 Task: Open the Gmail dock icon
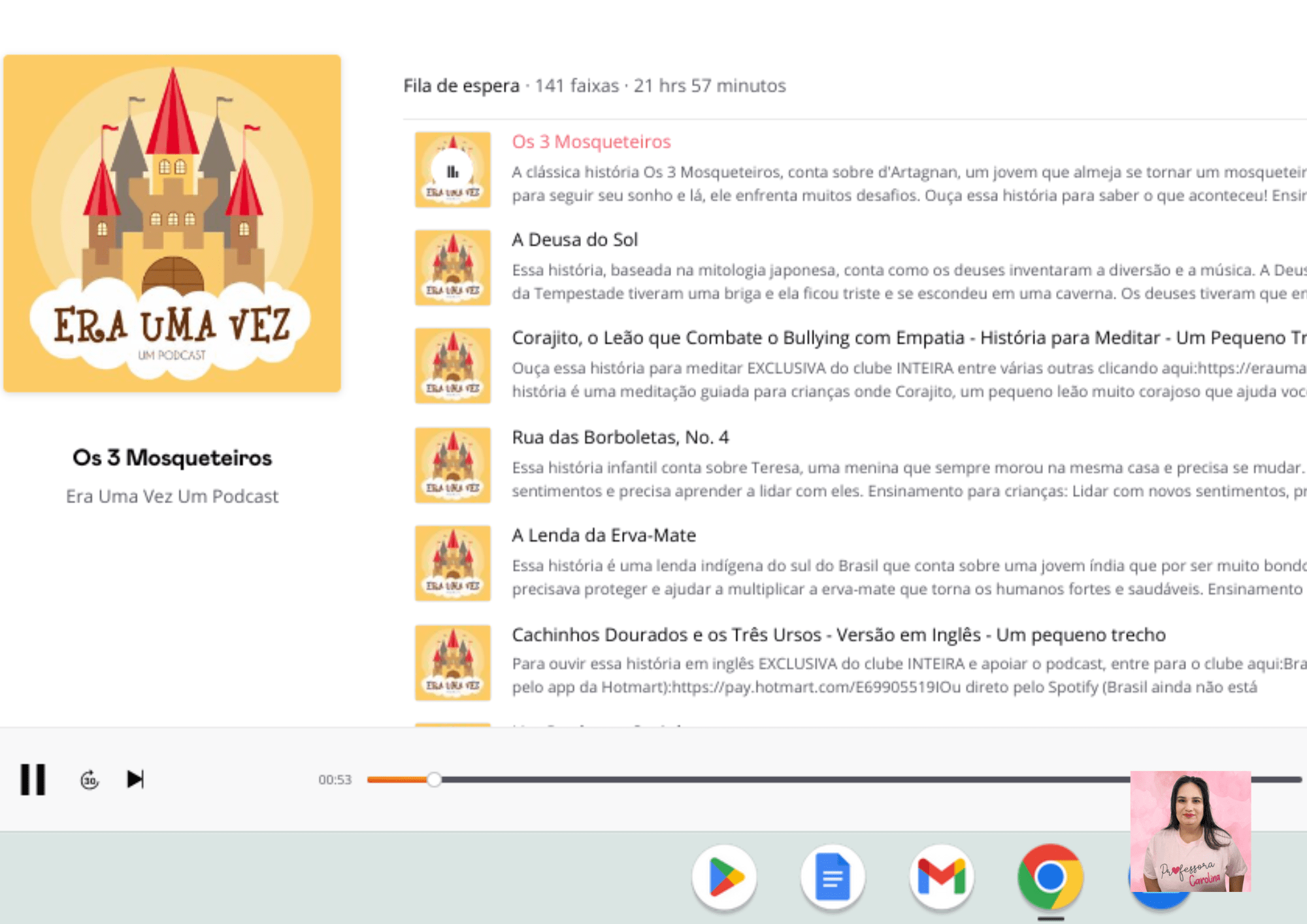click(x=941, y=877)
